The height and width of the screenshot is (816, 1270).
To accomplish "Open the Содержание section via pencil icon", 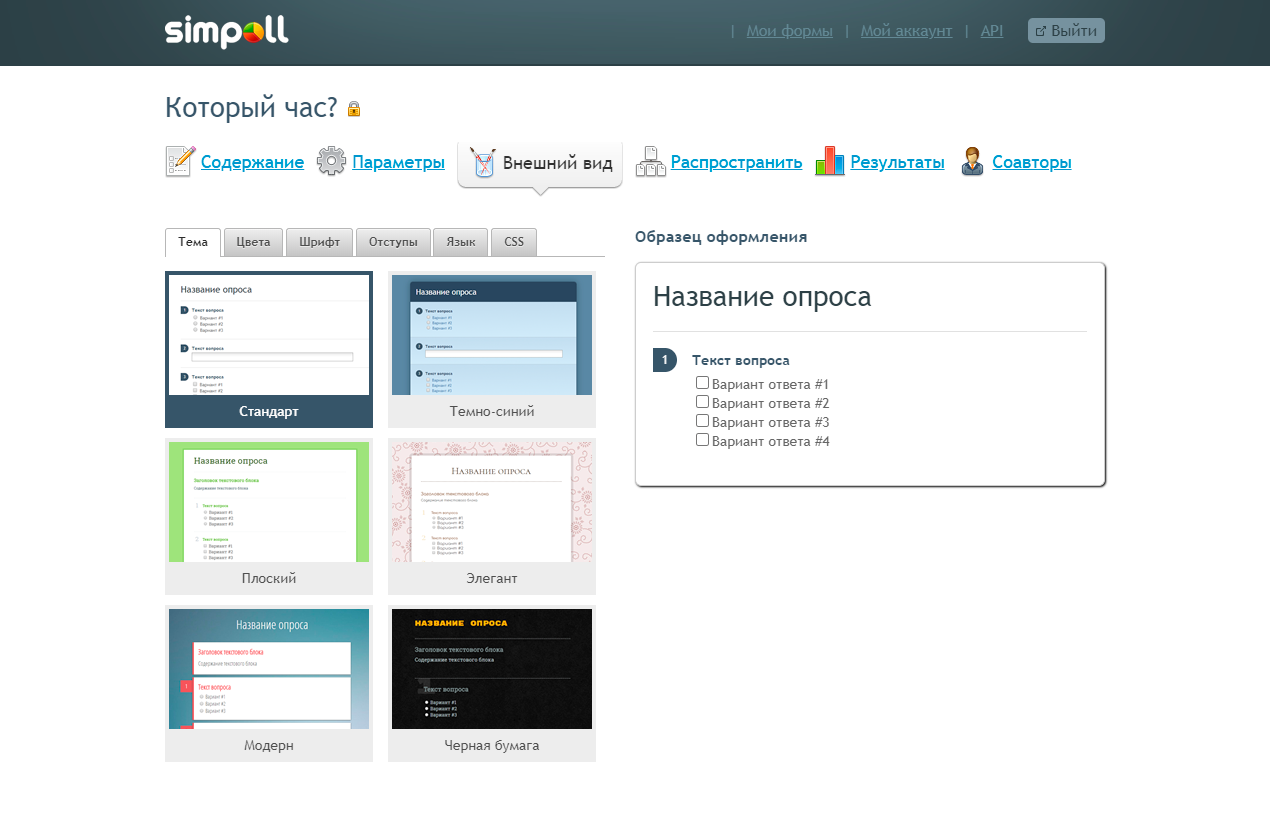I will coord(180,161).
